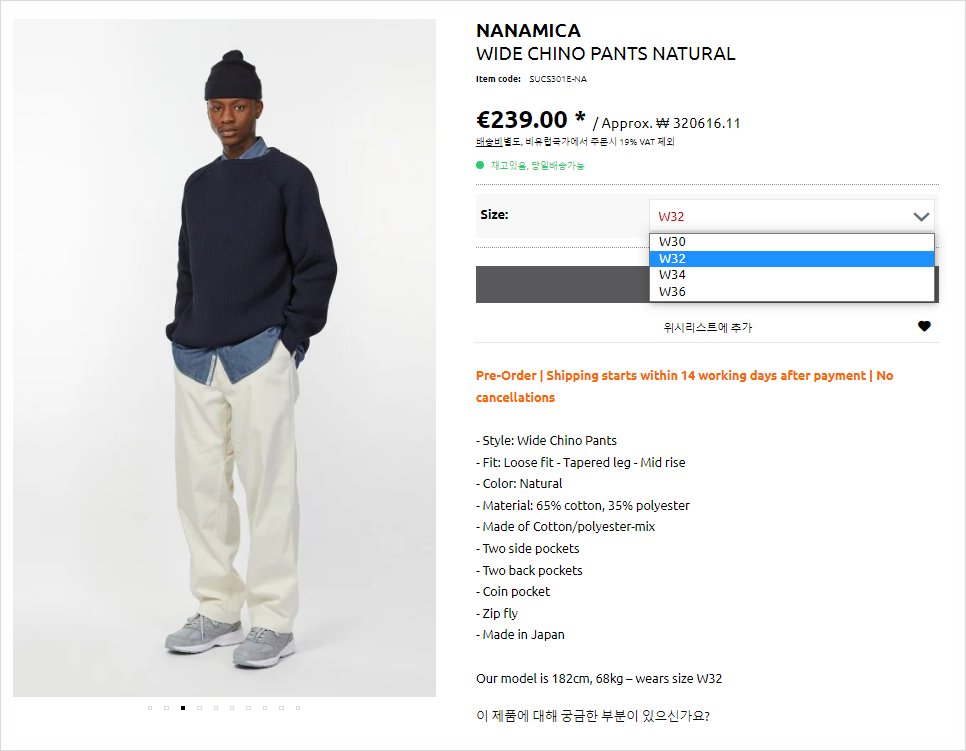Open the underlined 배송비 shipping cost link
This screenshot has width=966, height=751.
(x=489, y=142)
